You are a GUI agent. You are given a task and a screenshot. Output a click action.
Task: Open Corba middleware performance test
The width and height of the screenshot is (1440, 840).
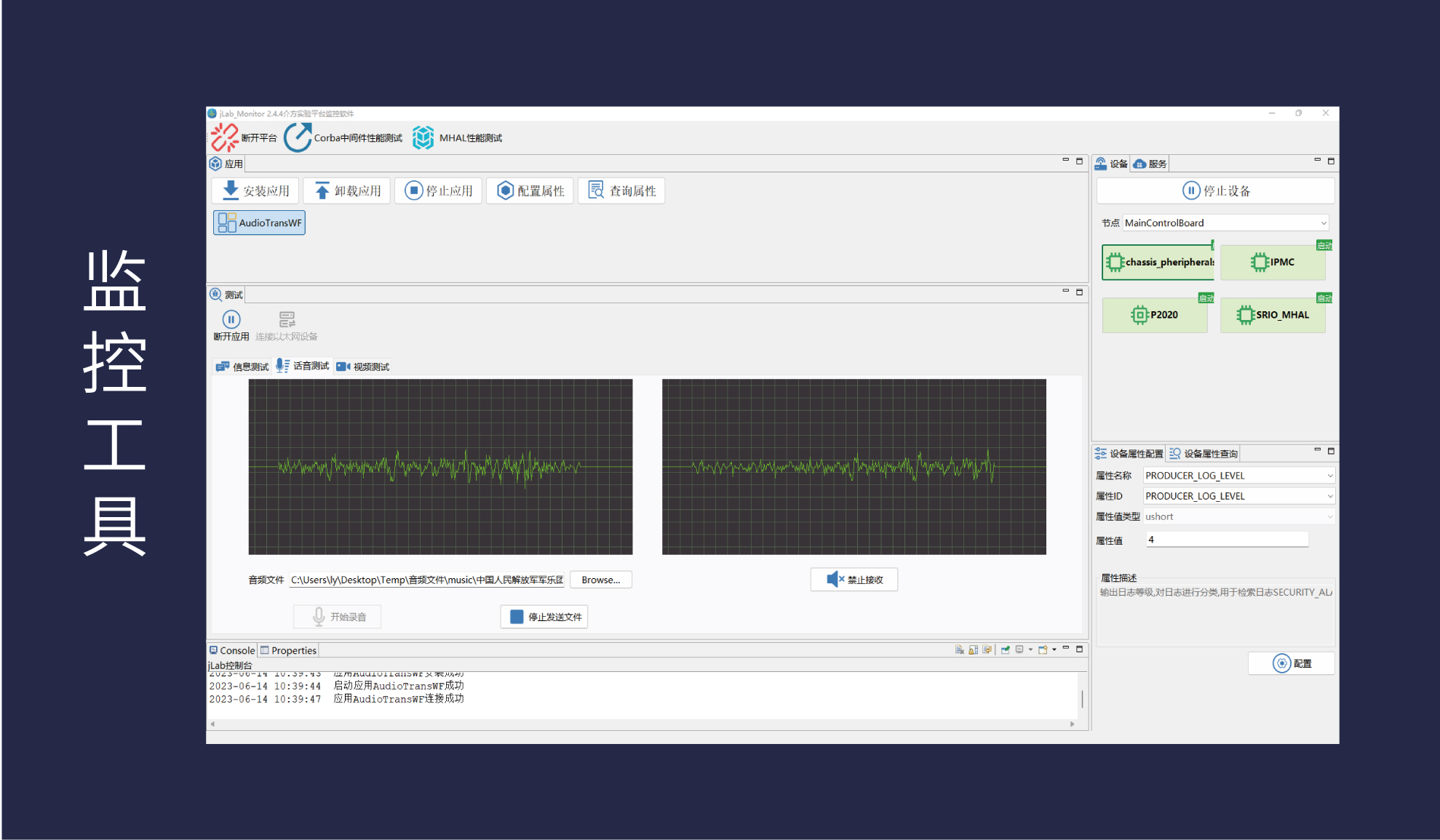tap(297, 137)
